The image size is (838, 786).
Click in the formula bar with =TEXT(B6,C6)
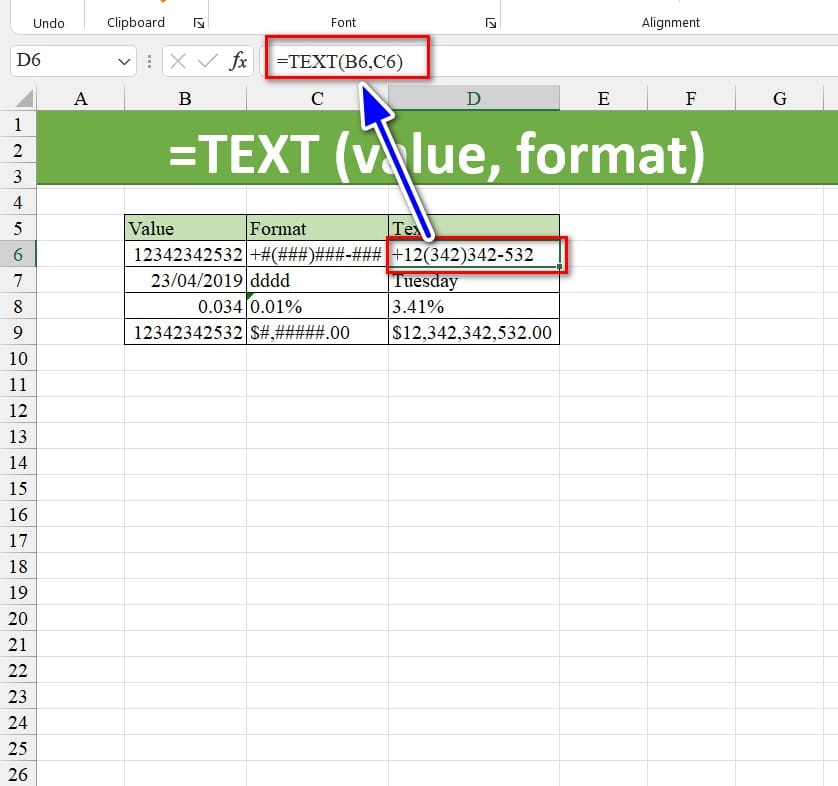point(550,62)
